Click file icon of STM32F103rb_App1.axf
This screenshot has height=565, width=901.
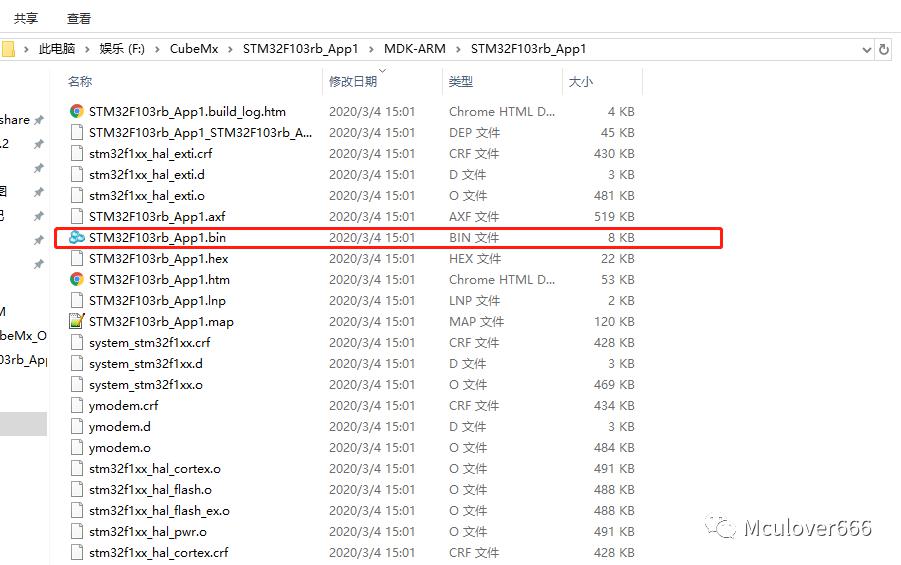click(76, 216)
